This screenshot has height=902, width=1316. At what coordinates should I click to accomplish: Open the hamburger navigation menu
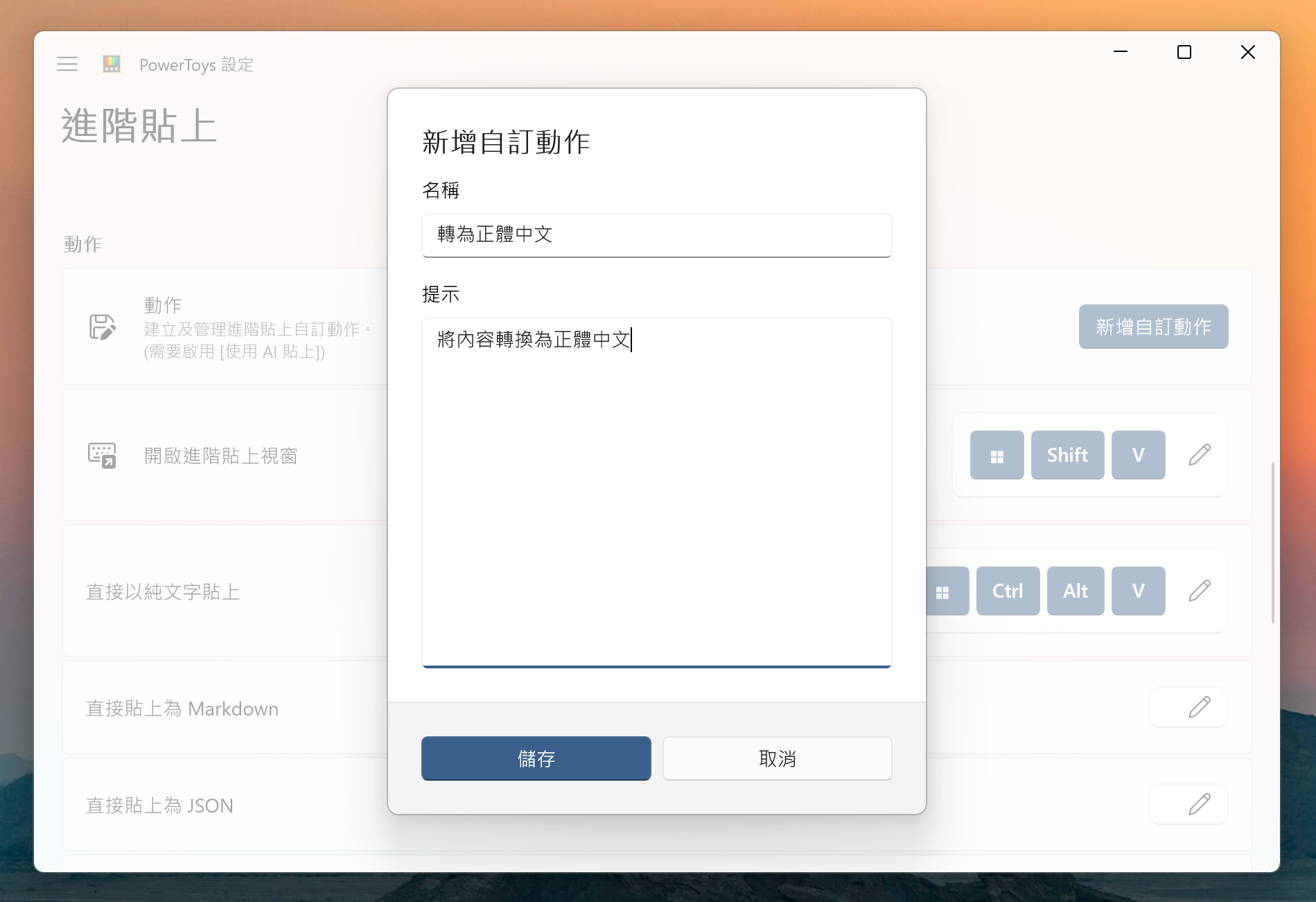point(67,64)
